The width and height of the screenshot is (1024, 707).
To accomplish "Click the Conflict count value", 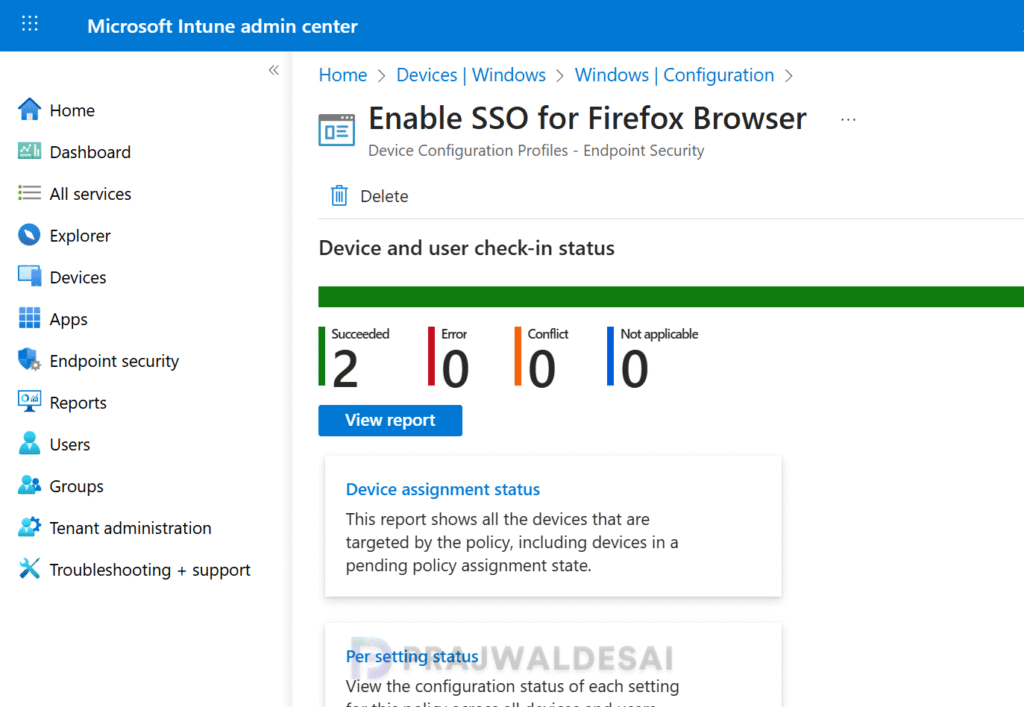I will [x=541, y=369].
